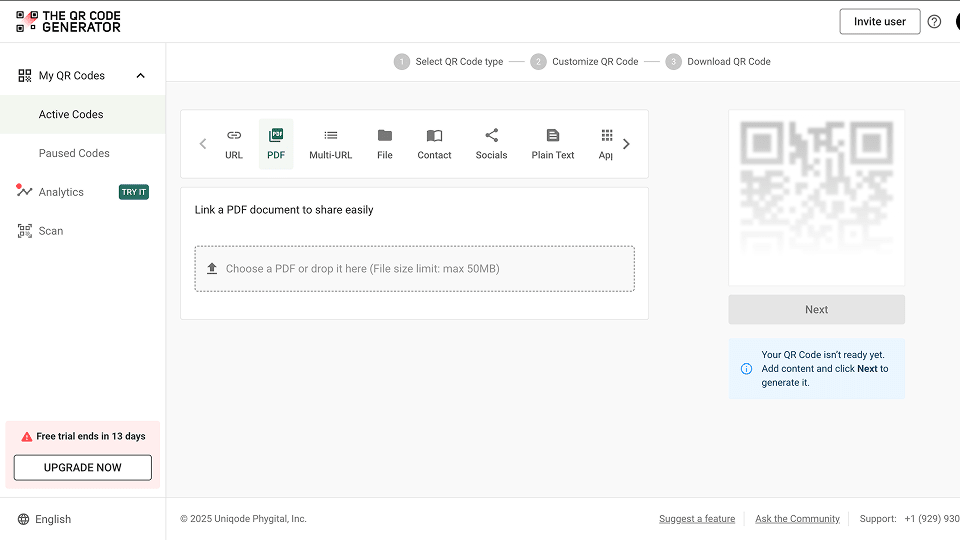Select the Plain Text document icon type
Image resolution: width=960 pixels, height=540 pixels.
pyautogui.click(x=553, y=135)
